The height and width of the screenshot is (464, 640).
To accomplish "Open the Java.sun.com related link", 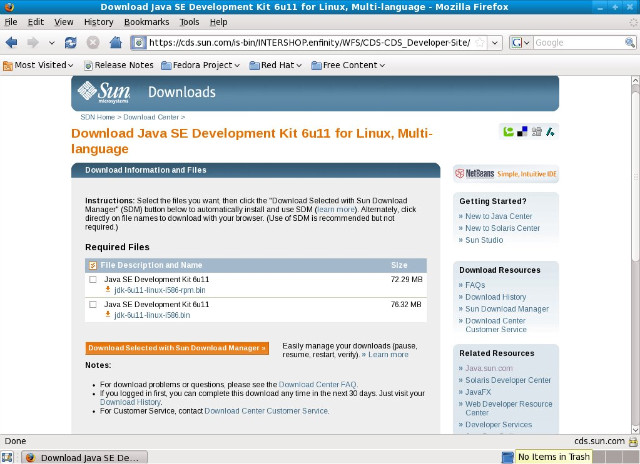I will (489, 368).
